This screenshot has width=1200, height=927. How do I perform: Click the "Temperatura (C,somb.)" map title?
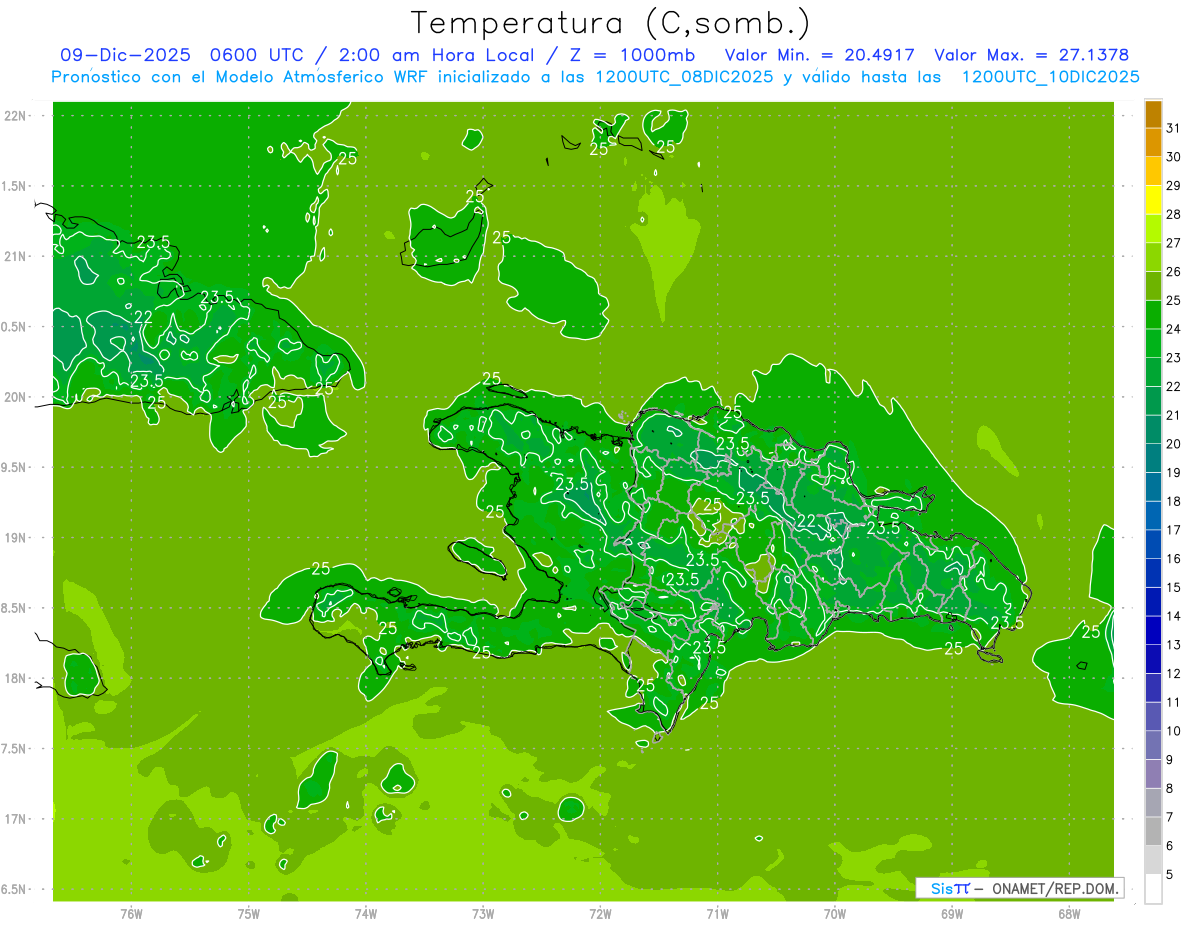pos(610,22)
